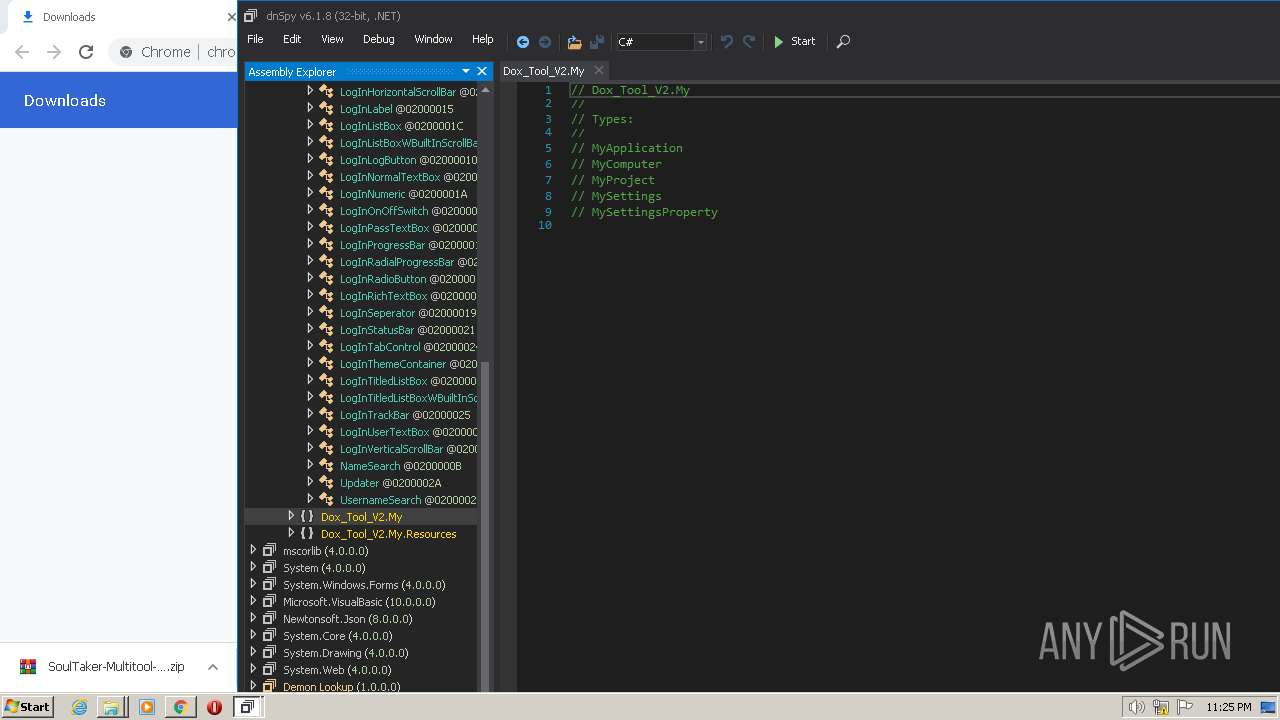Launch Internet Explorer from the taskbar

click(79, 707)
